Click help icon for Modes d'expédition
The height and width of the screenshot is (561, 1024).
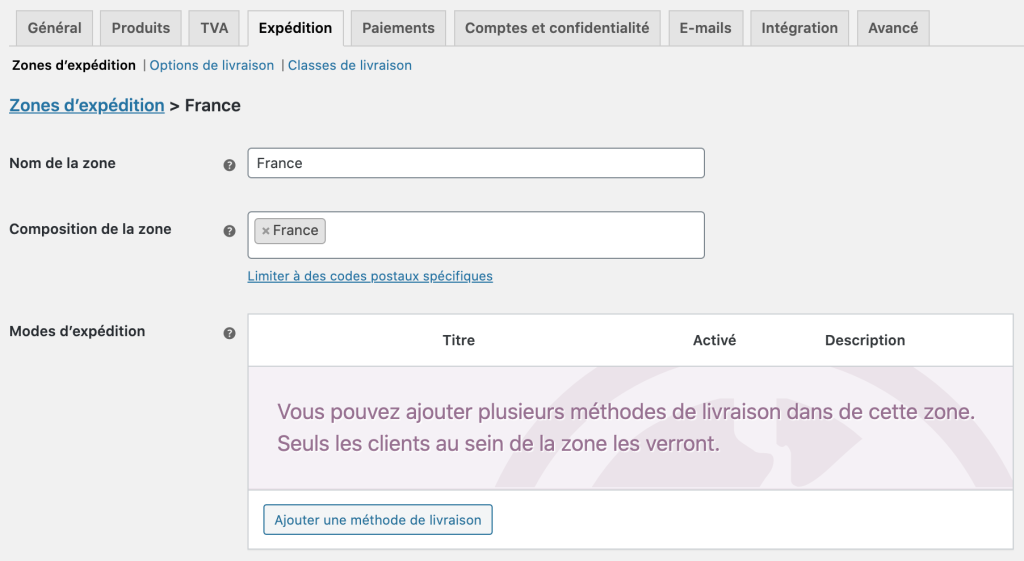coord(229,333)
